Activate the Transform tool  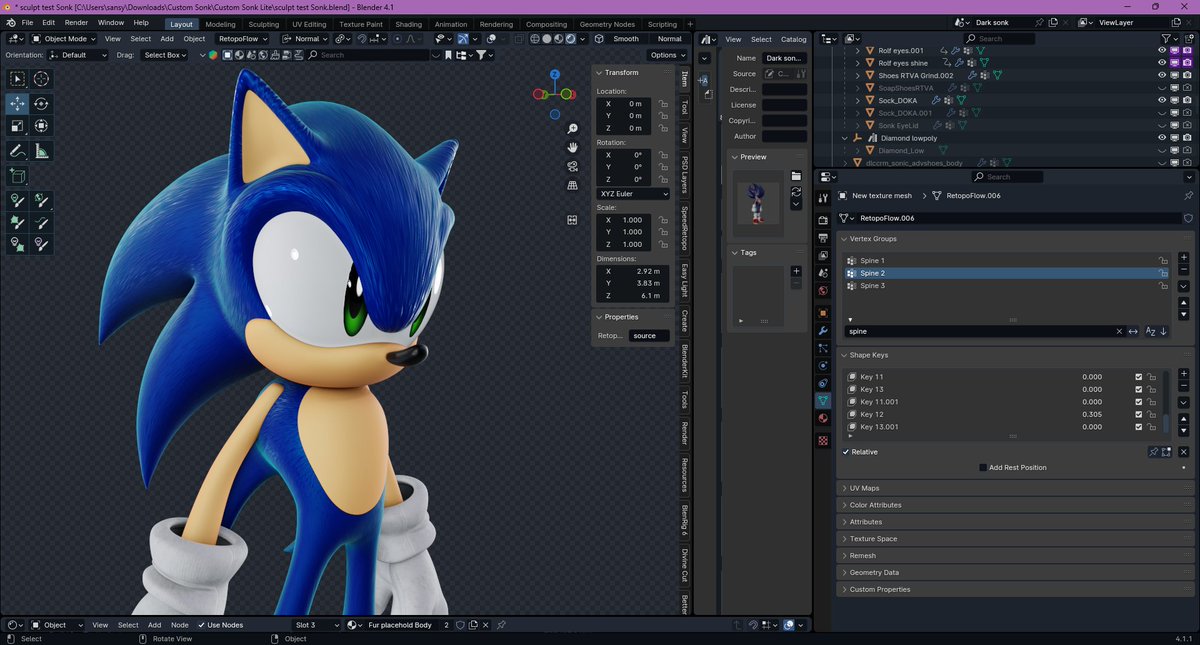(41, 126)
